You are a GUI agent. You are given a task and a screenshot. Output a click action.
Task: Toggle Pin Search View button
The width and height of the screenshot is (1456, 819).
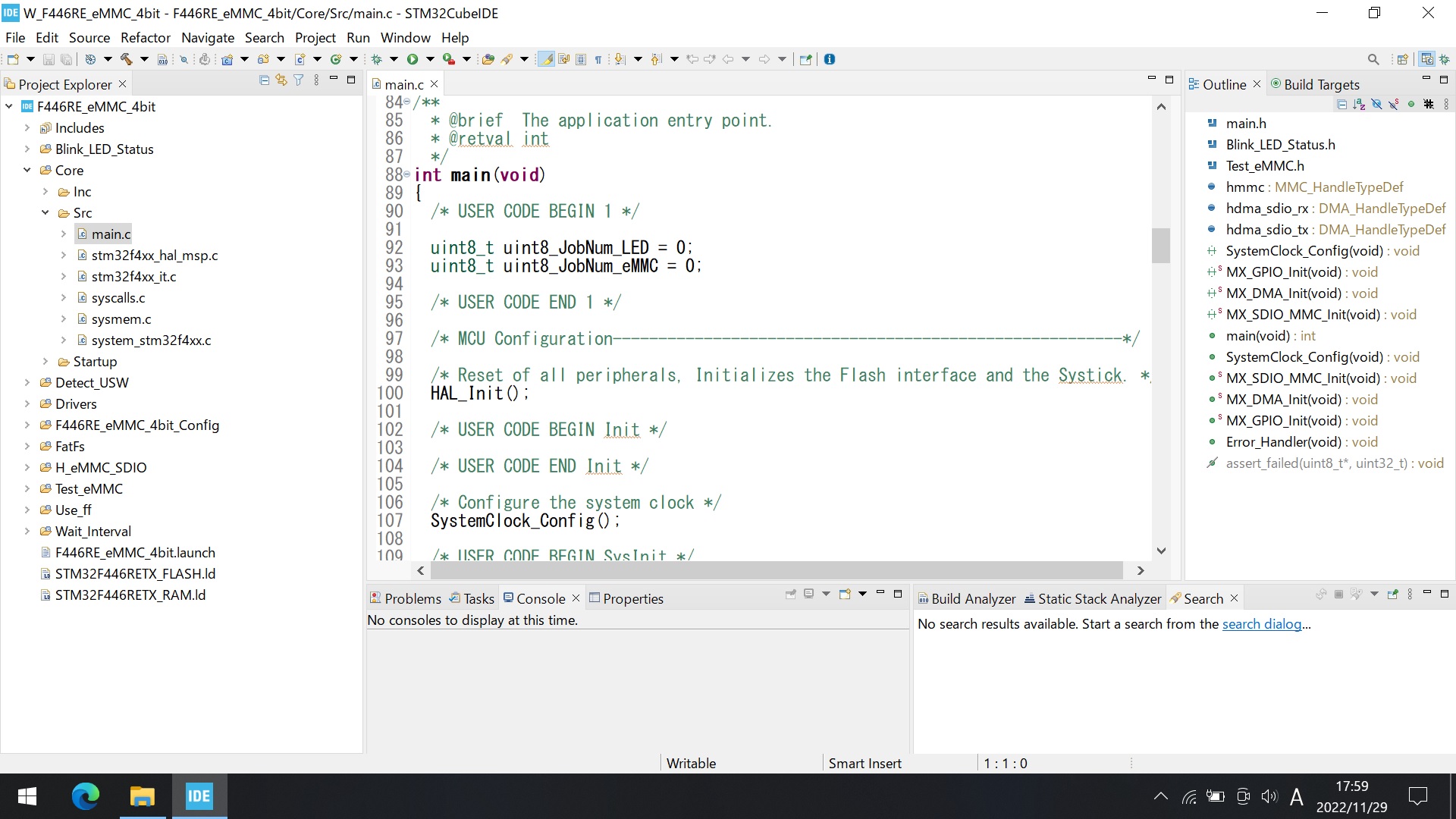pyautogui.click(x=1392, y=595)
